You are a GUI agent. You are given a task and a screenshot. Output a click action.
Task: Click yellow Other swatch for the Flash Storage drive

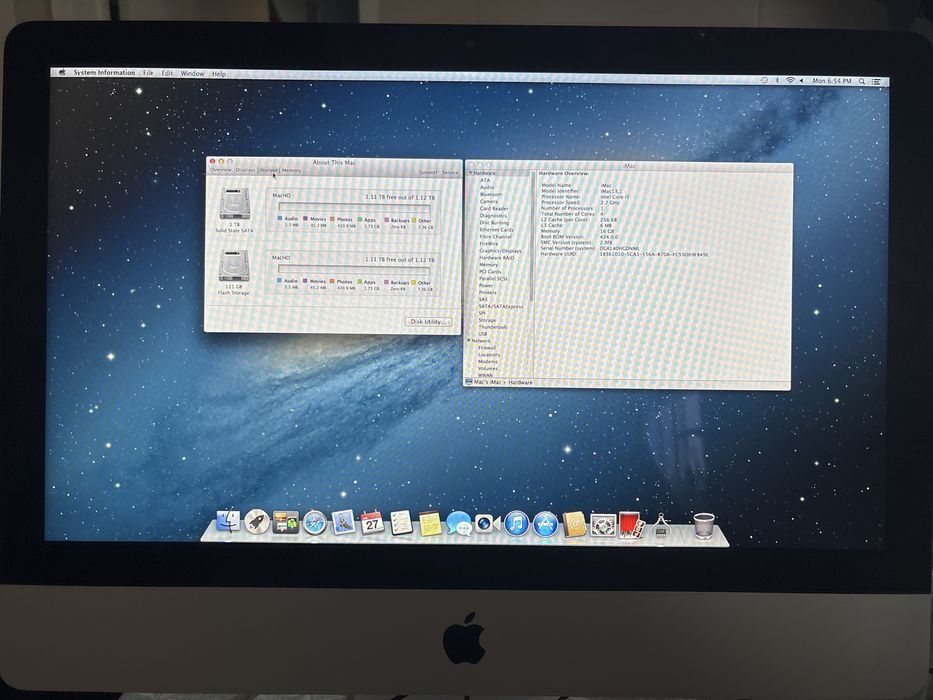tap(414, 282)
